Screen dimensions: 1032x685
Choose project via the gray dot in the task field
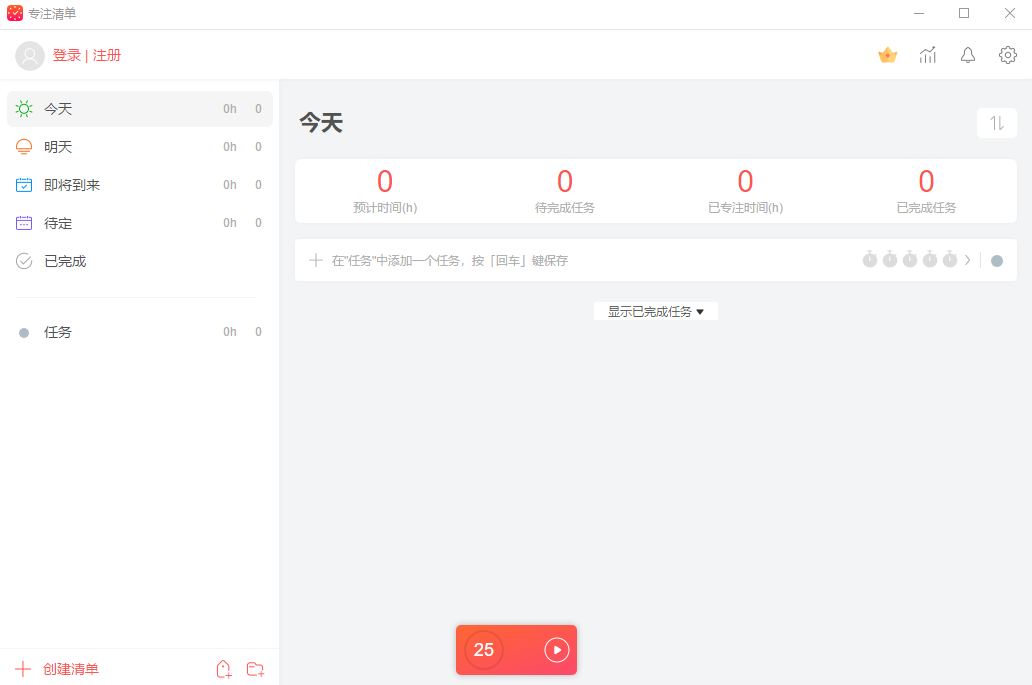(996, 261)
